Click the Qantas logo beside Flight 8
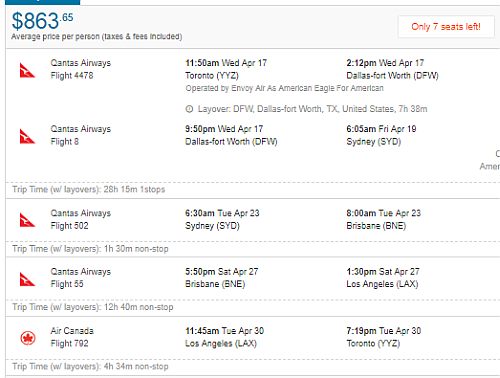 click(x=27, y=136)
